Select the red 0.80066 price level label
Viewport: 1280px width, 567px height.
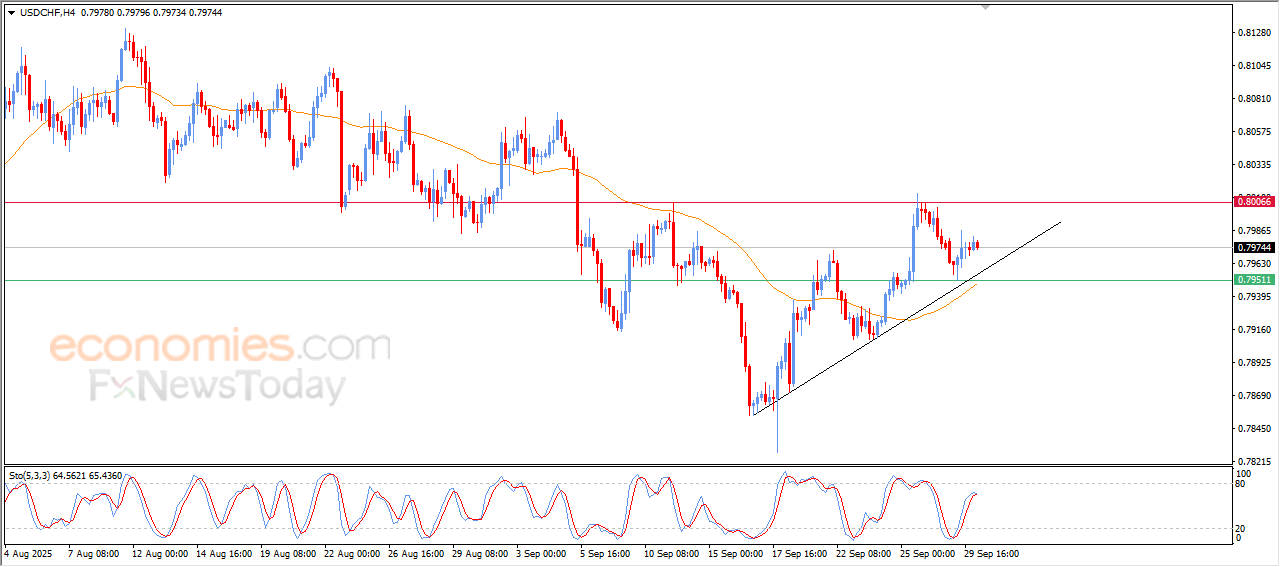[1254, 202]
